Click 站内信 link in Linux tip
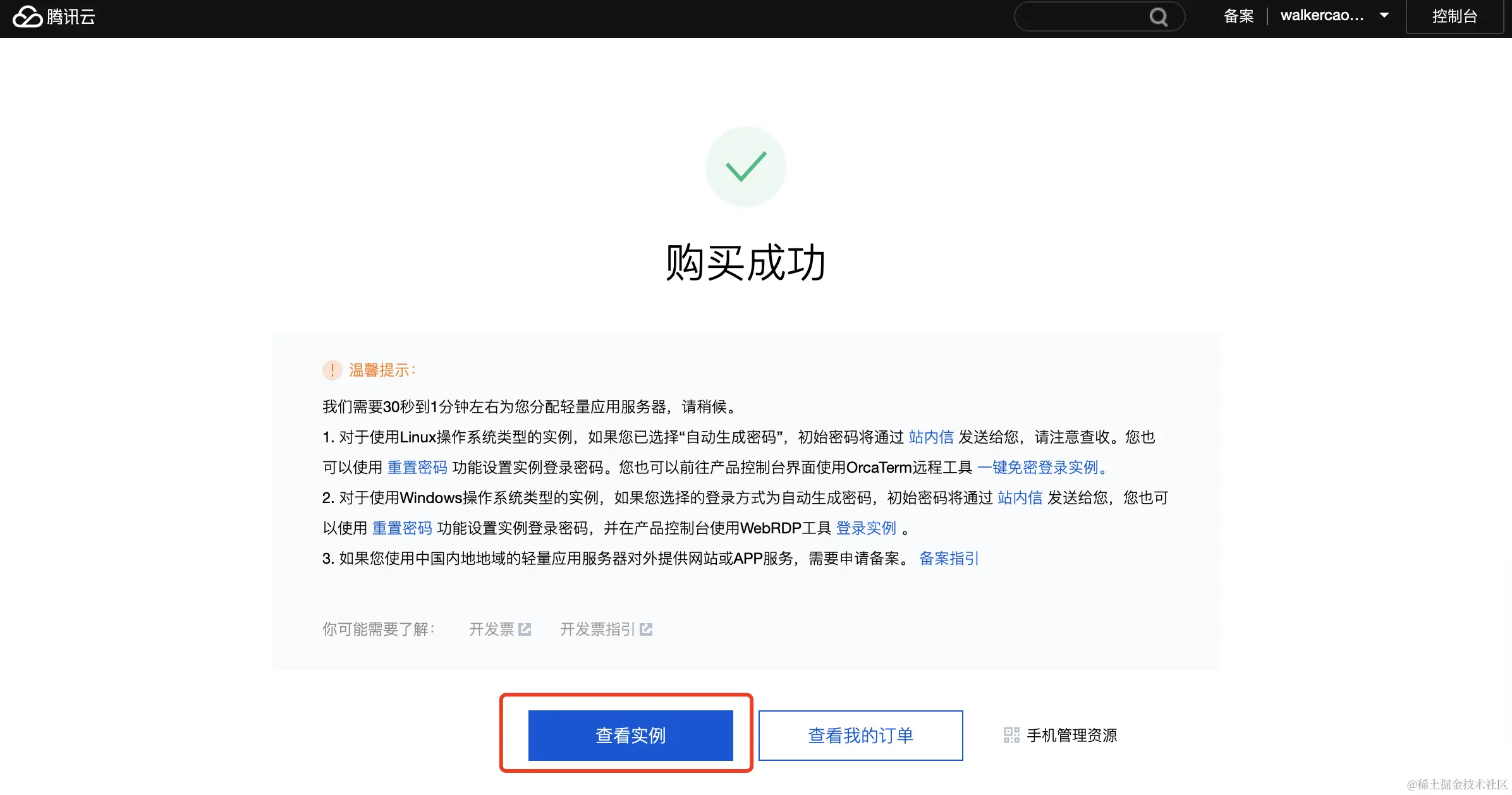Screen dimensions: 1512x795 click(x=930, y=437)
